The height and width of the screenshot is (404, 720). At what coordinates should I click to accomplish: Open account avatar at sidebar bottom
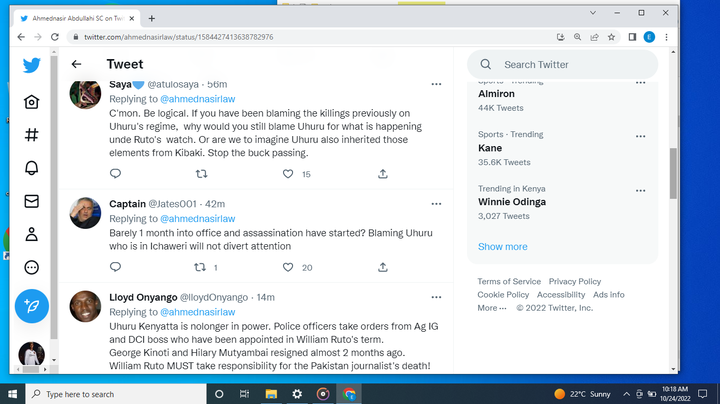[32, 354]
